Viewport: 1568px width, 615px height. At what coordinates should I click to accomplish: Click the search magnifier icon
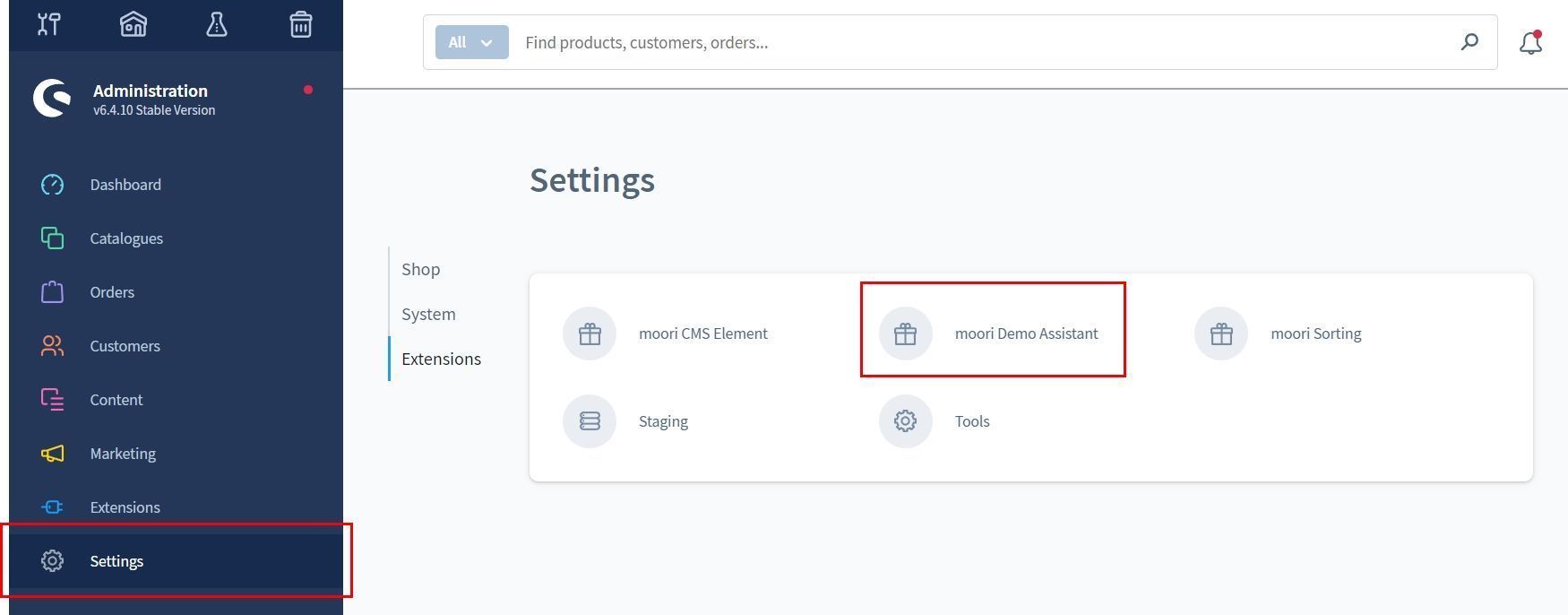click(1469, 42)
